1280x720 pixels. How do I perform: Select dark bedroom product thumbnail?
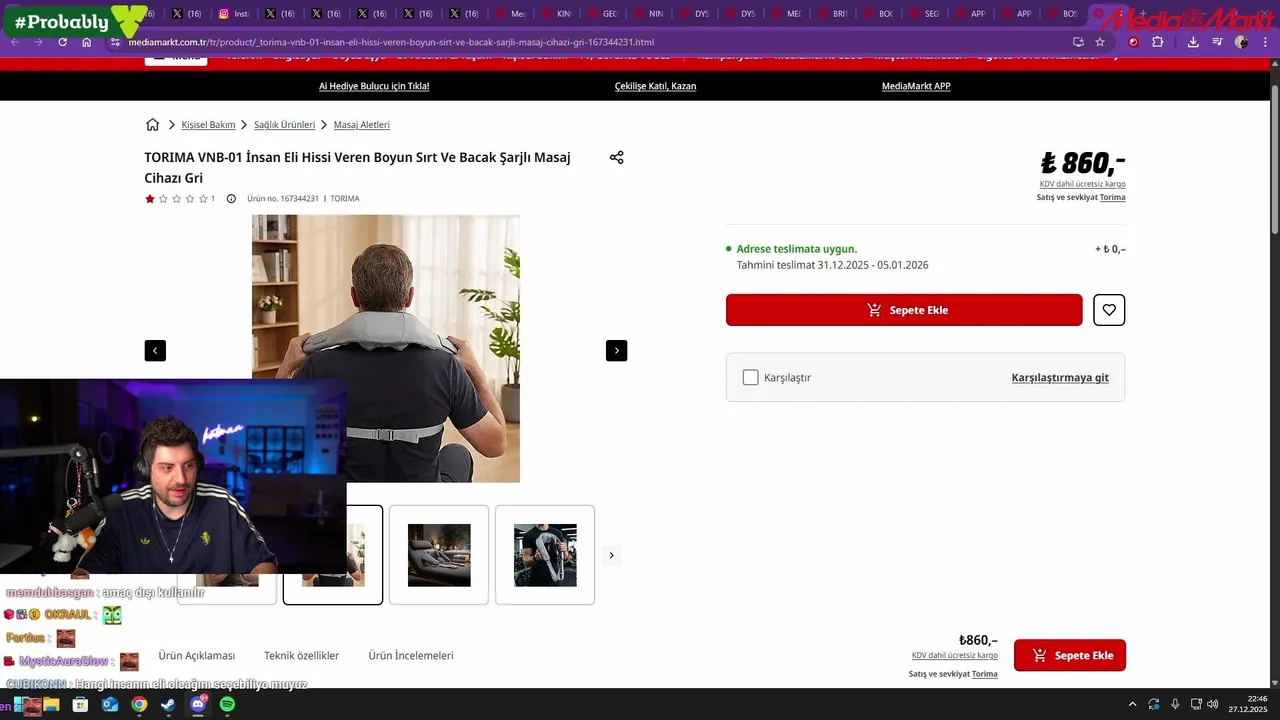439,555
